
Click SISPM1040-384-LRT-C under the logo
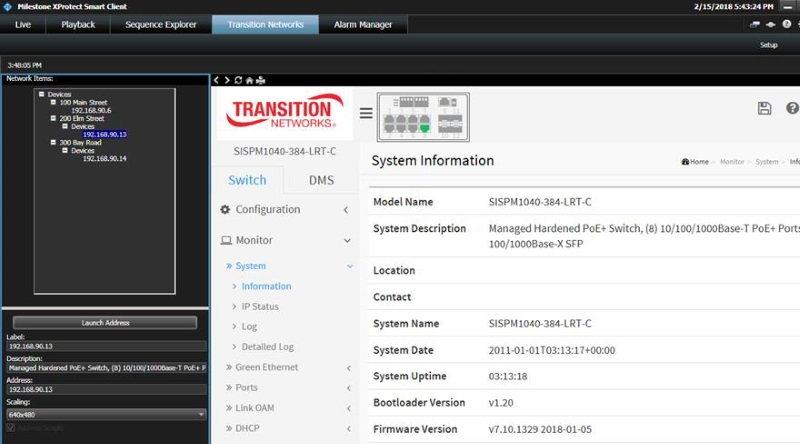point(285,151)
